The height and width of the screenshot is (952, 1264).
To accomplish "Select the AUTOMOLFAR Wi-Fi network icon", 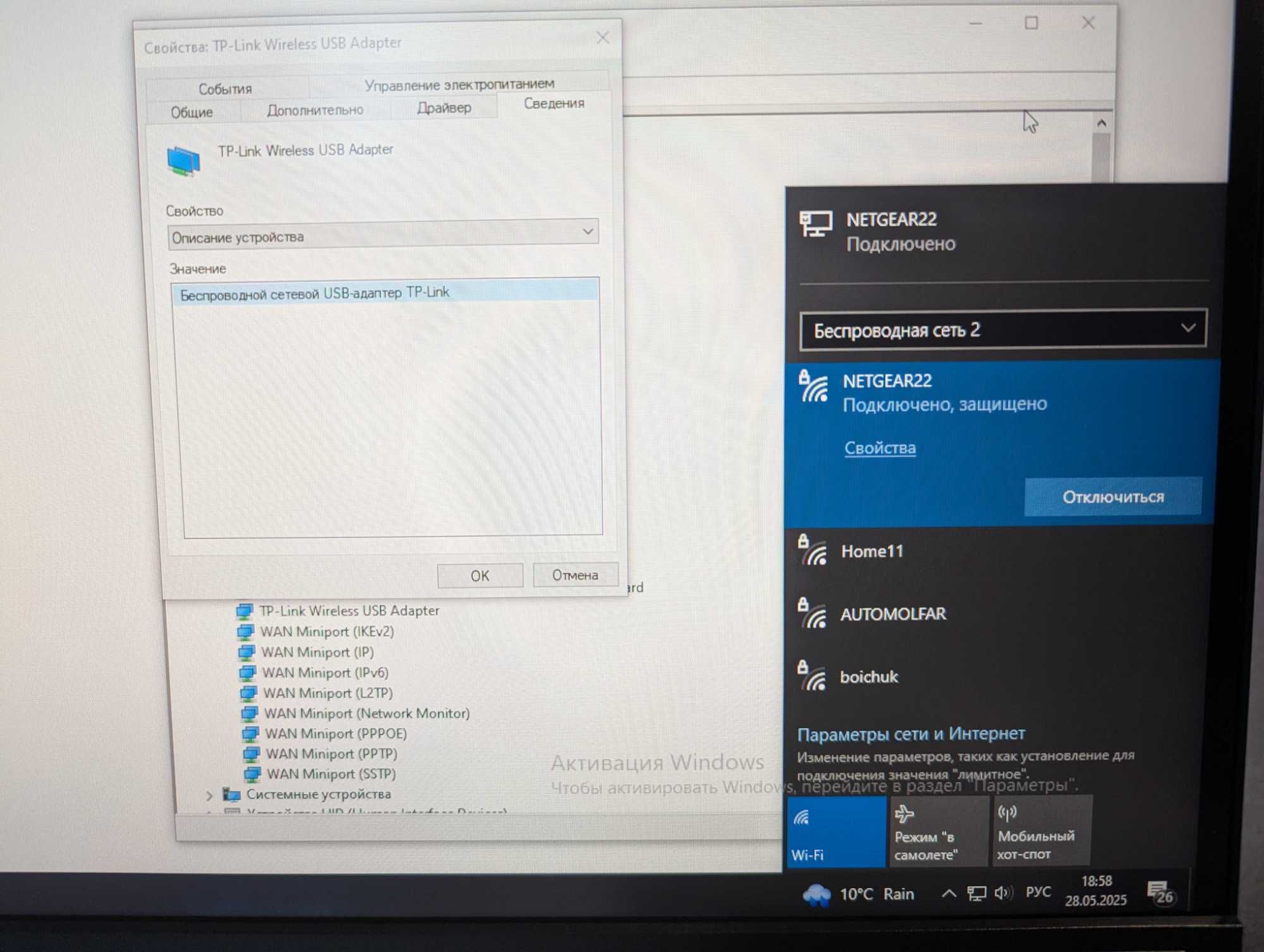I will click(812, 613).
